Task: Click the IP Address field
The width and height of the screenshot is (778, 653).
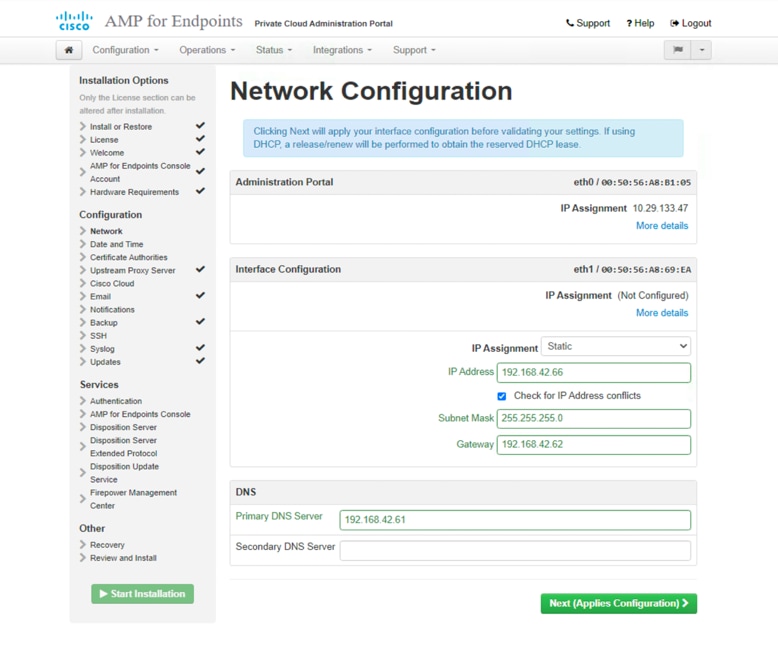Action: point(593,373)
